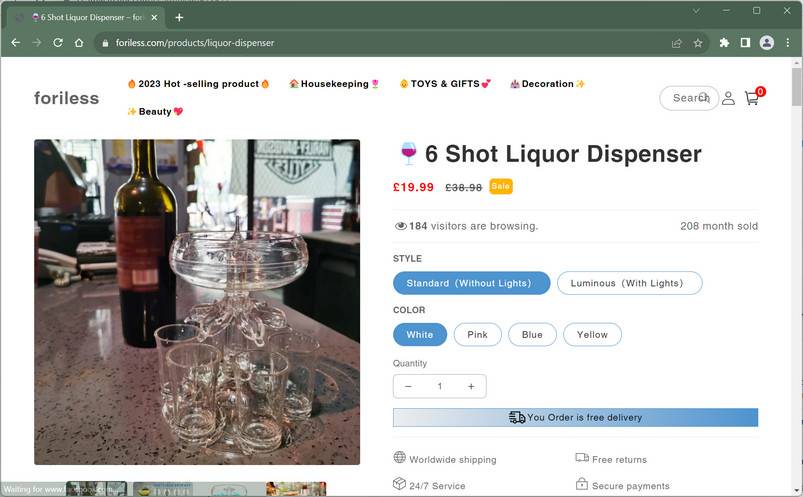The image size is (803, 497).
Task: Open a new browser tab
Action: [179, 17]
